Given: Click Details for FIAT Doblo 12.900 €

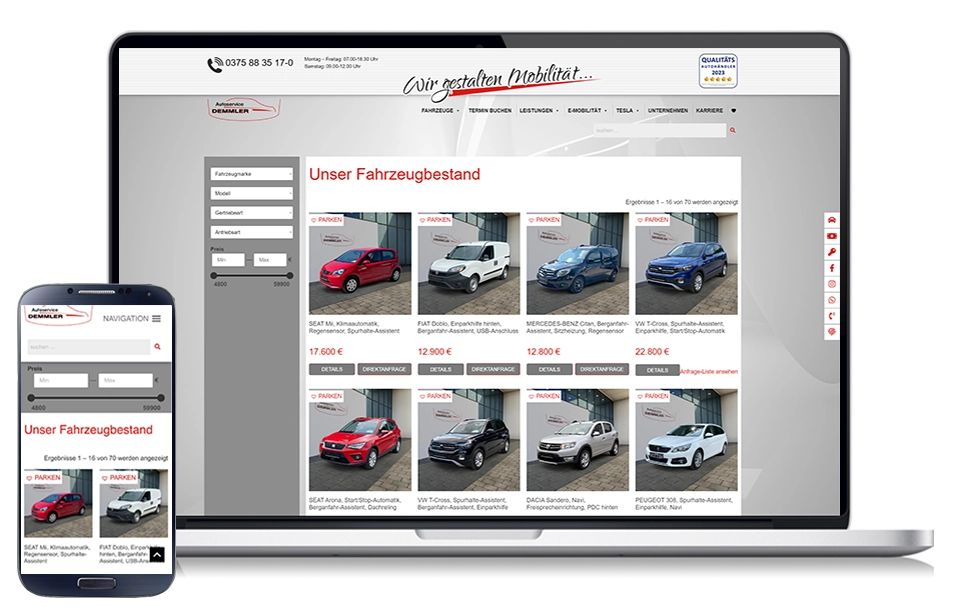Looking at the screenshot, I should point(440,369).
